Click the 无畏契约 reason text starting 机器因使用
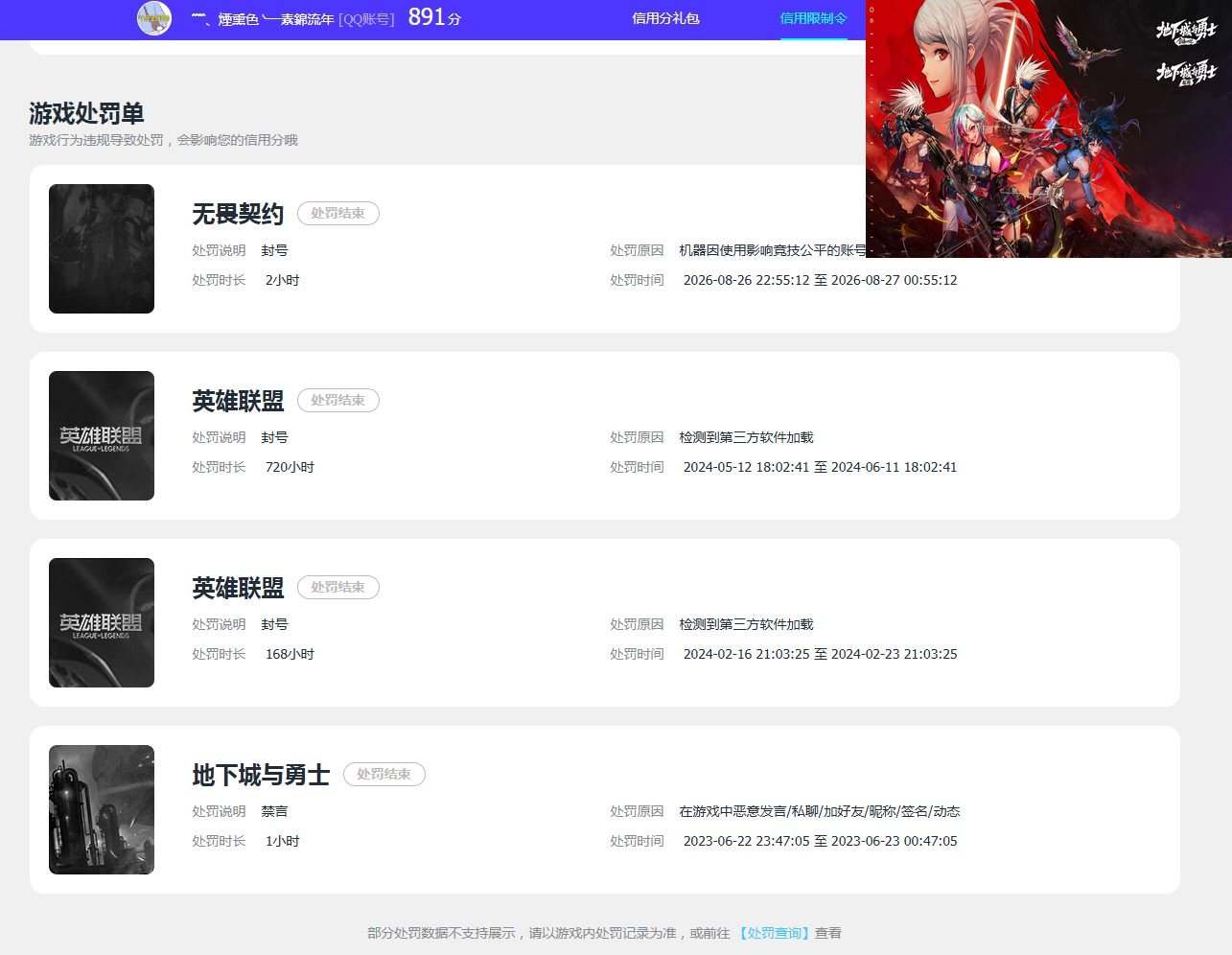1232x955 pixels. coord(773,250)
